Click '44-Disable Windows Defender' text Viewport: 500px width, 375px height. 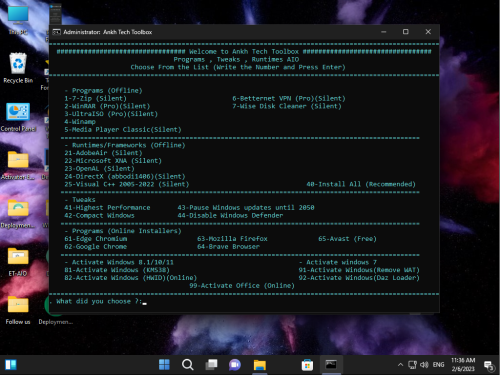click(x=230, y=215)
